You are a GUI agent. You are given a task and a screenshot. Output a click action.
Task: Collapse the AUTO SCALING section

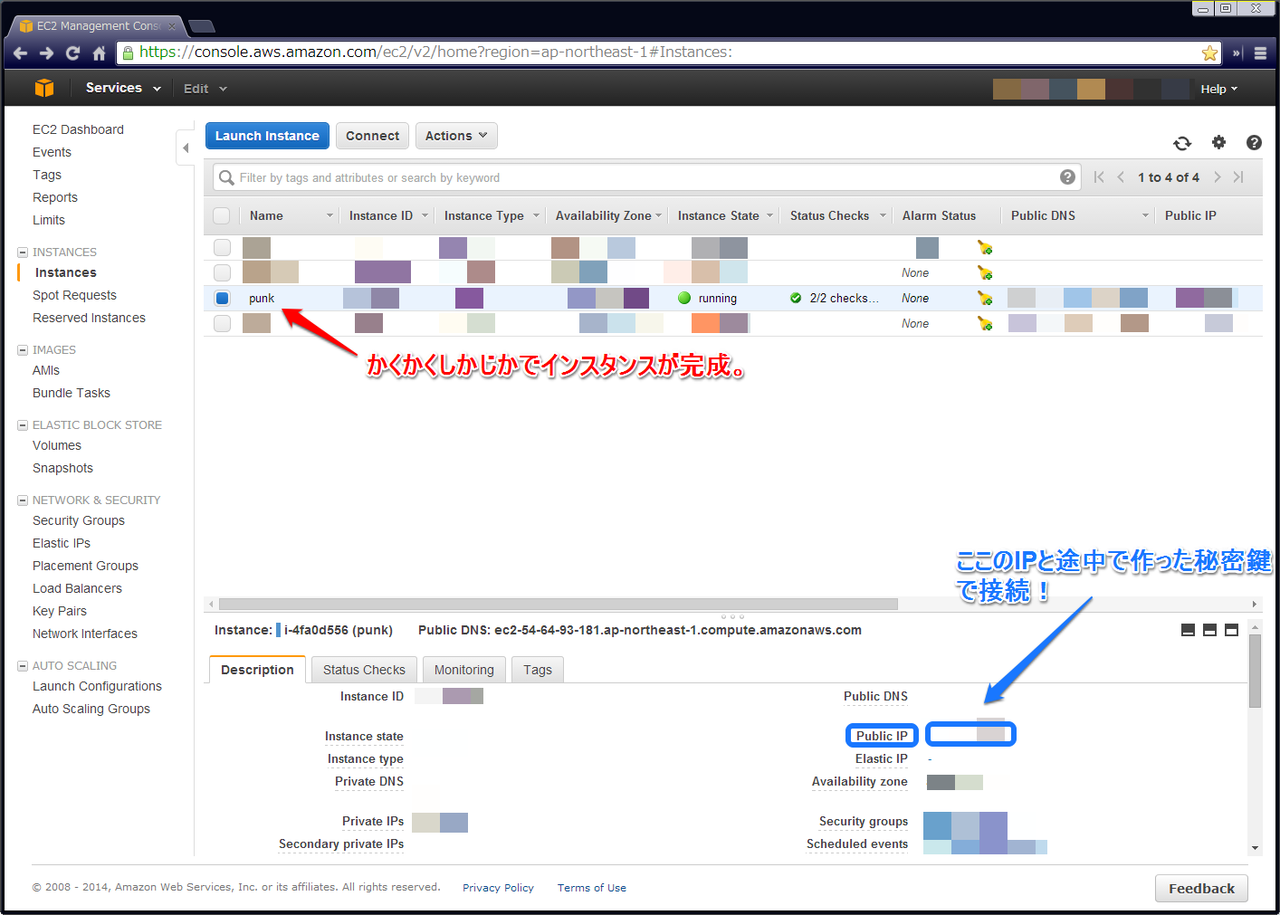[x=23, y=666]
